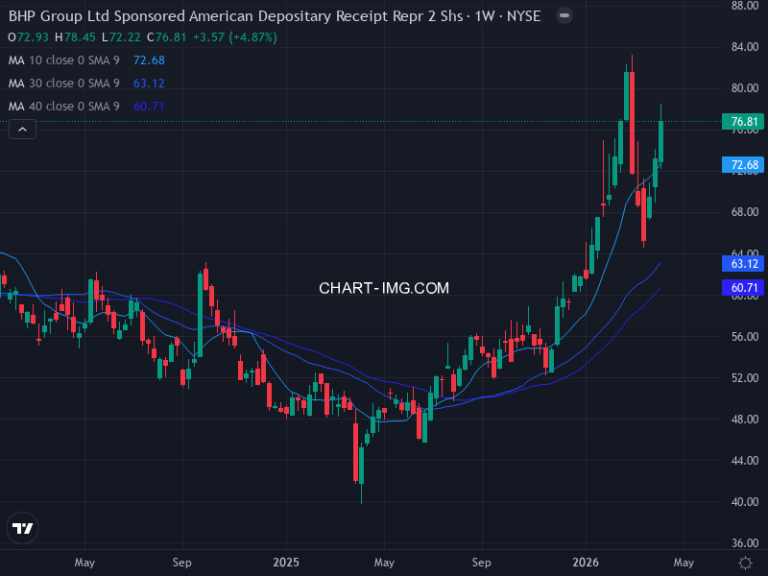
Task: Click the MA 30 value 63.12 in legend
Action: [x=149, y=83]
